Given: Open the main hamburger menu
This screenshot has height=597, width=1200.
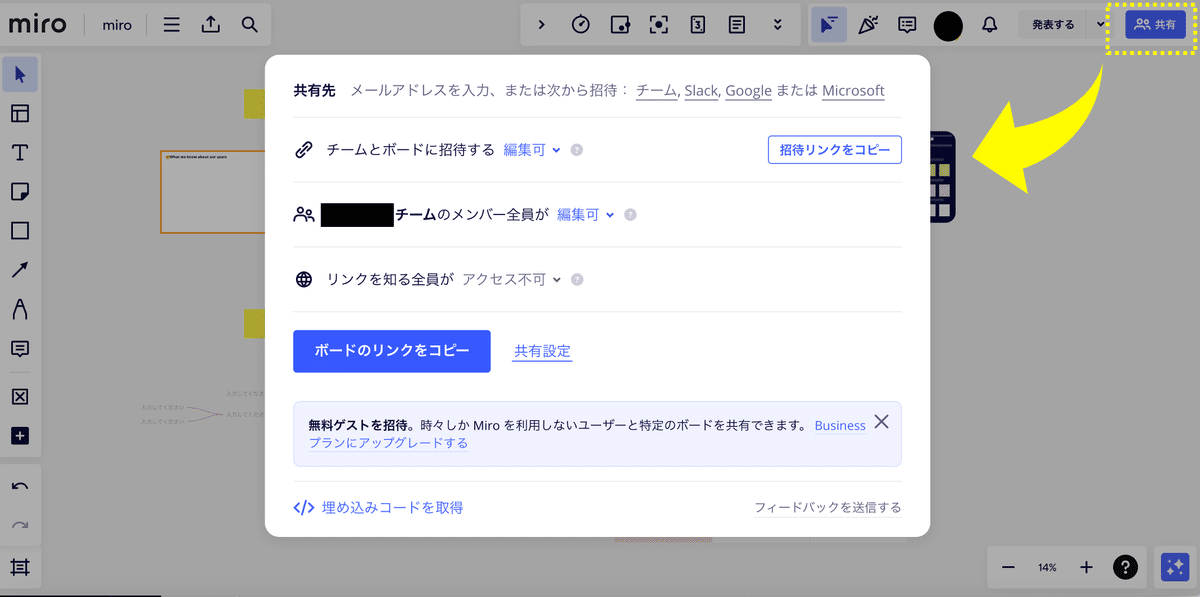Looking at the screenshot, I should coord(172,25).
